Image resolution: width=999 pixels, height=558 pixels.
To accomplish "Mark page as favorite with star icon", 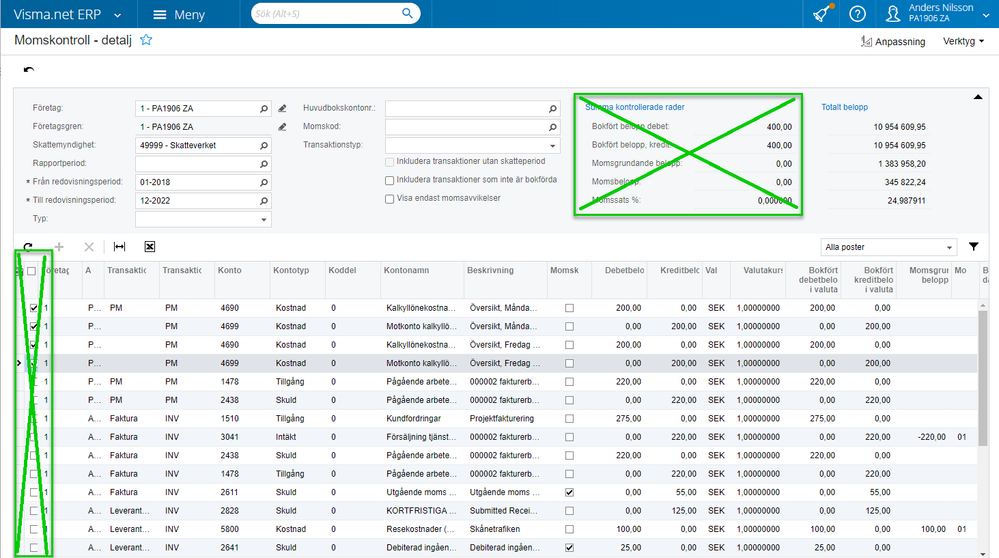I will (x=146, y=40).
